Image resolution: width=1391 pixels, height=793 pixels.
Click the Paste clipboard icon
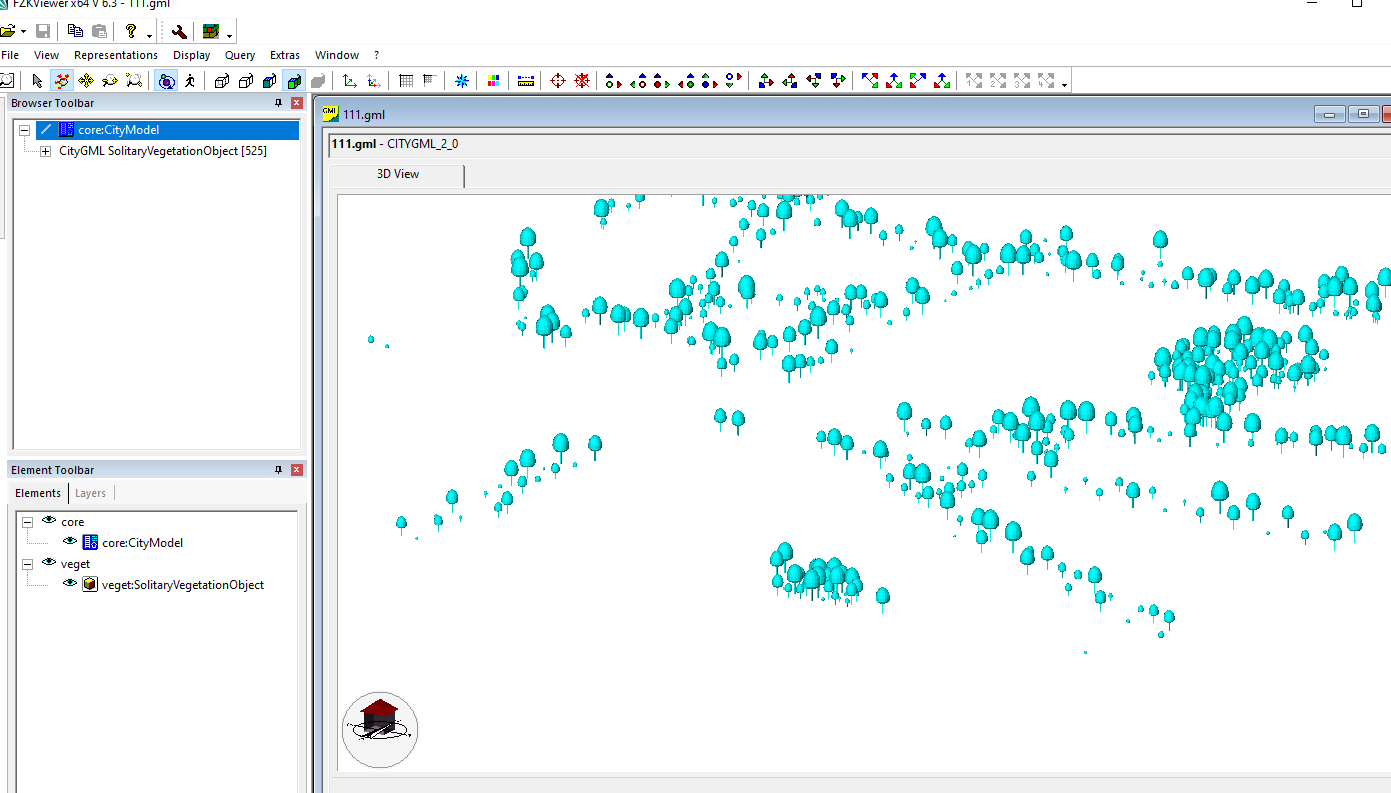tap(99, 31)
